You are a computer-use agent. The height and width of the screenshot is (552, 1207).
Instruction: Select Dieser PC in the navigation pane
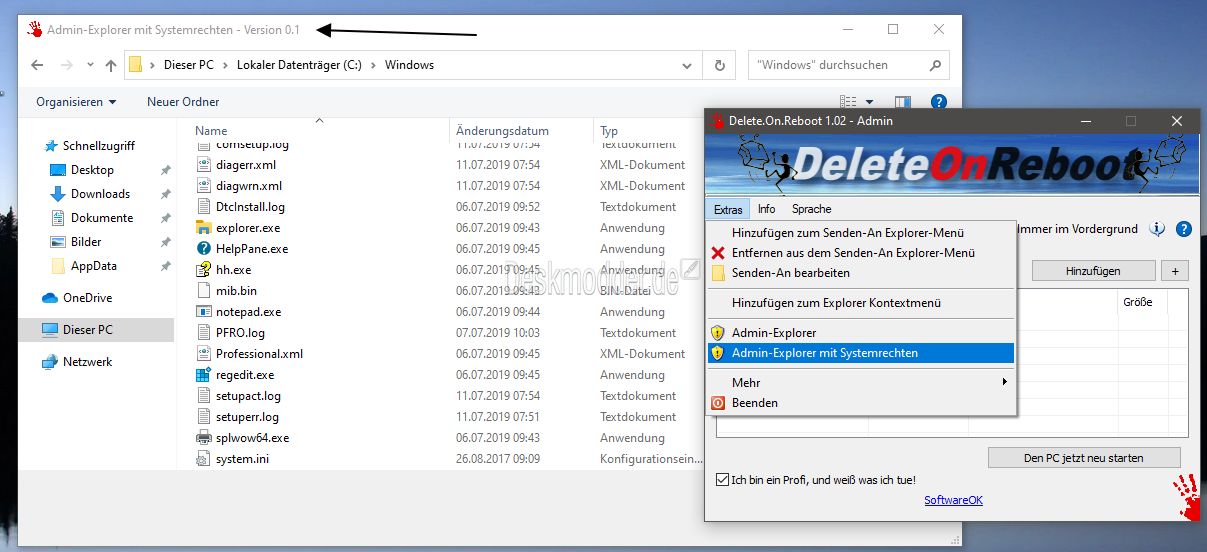click(x=88, y=330)
